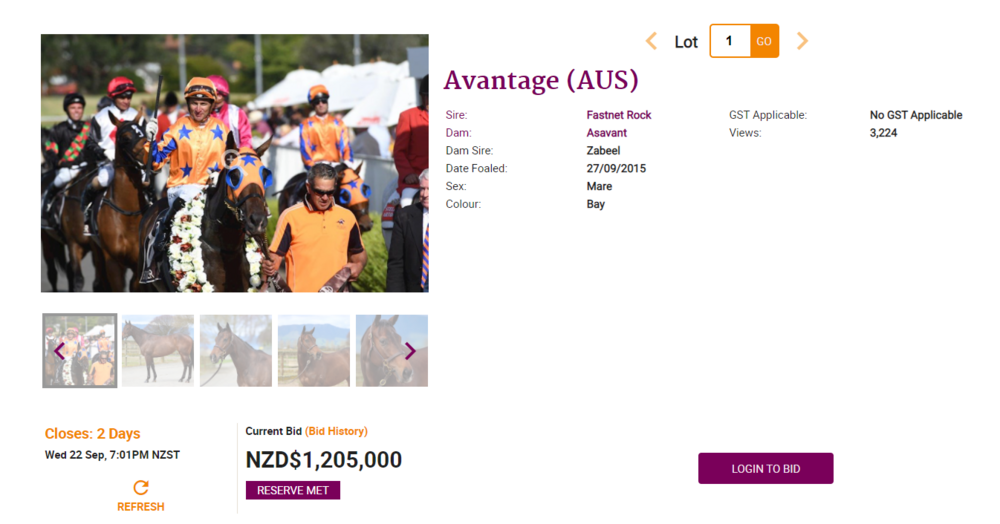Image resolution: width=1000 pixels, height=524 pixels.
Task: View the Bid History link
Action: (x=336, y=432)
